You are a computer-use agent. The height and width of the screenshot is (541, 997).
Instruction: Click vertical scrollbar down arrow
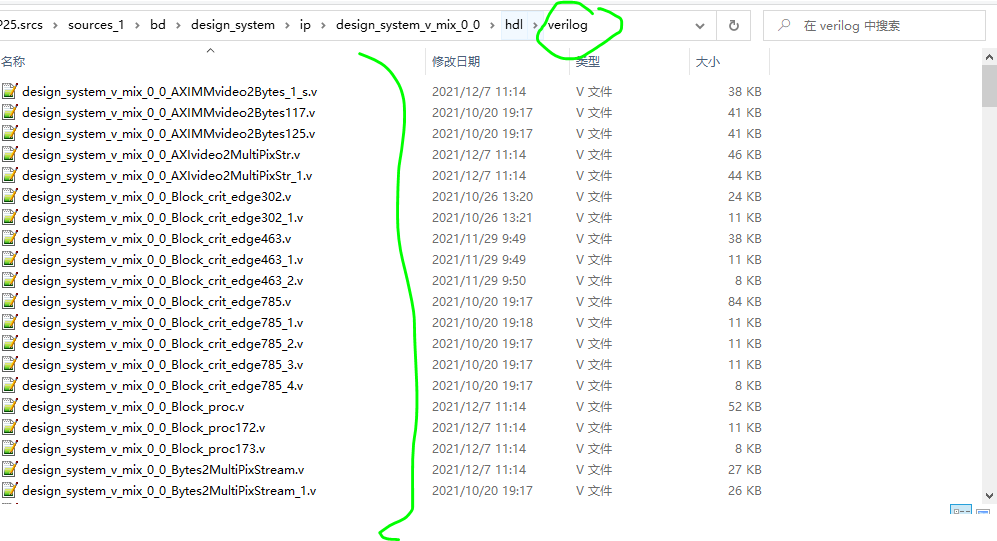pos(989,496)
